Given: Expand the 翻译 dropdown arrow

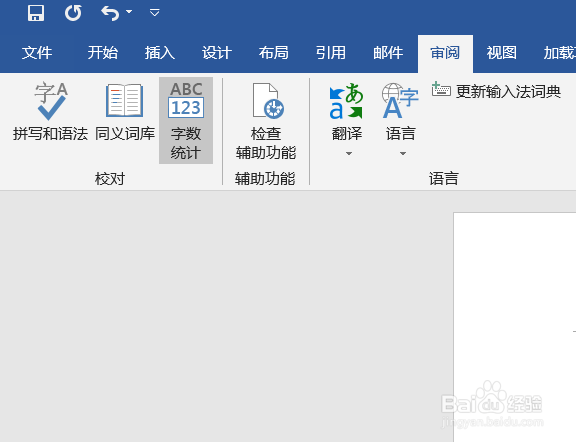Looking at the screenshot, I should coord(349,153).
